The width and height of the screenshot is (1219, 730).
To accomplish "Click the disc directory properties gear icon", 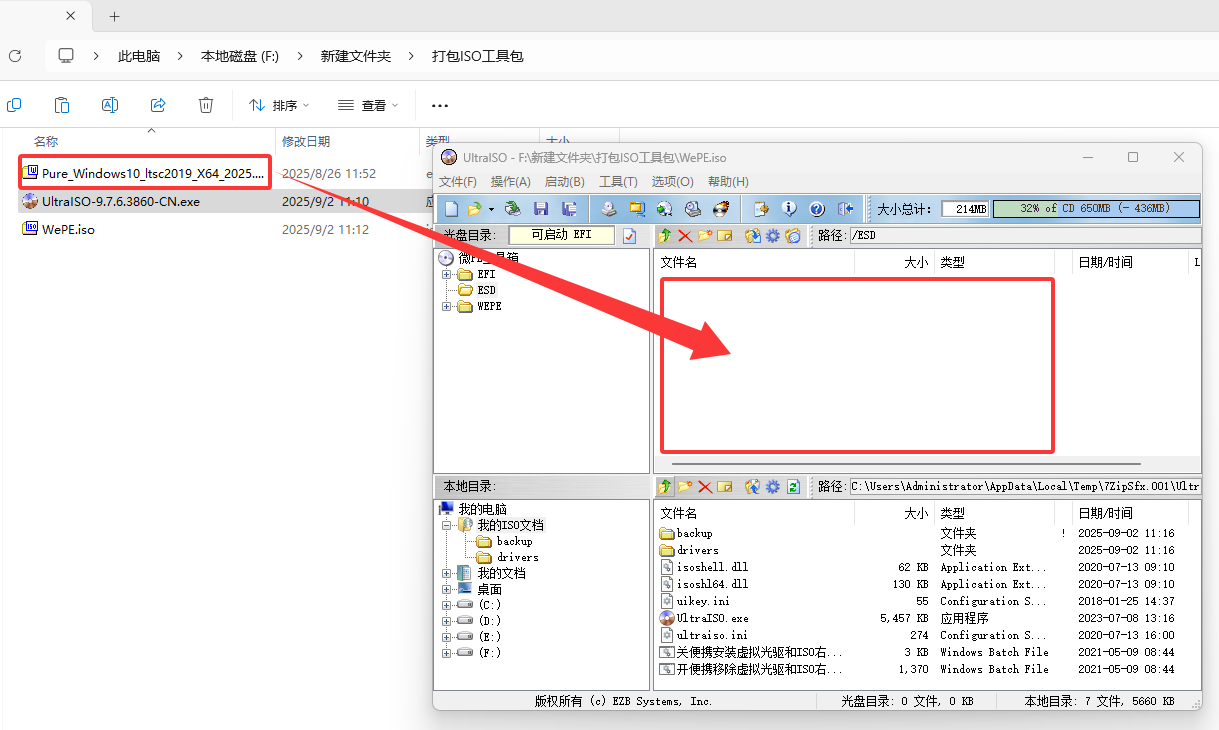I will click(x=772, y=235).
